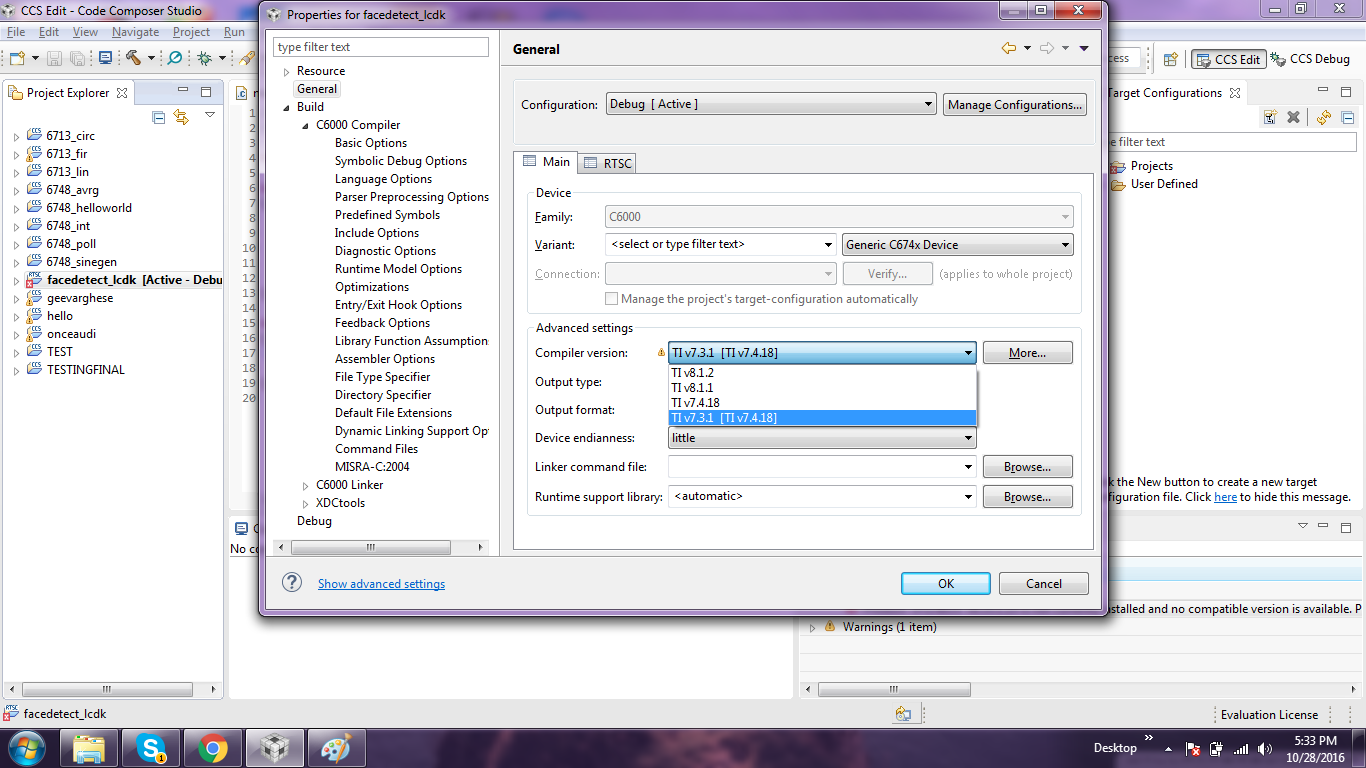
Task: Click the Open Perspective icon
Action: pyautogui.click(x=1171, y=59)
